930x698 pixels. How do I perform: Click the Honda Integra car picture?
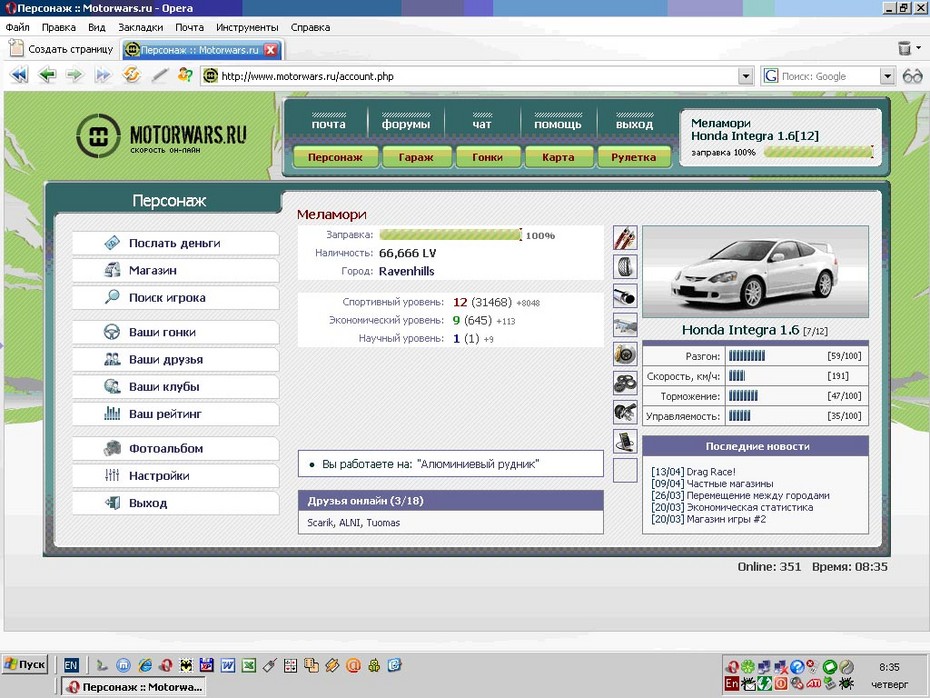click(755, 272)
